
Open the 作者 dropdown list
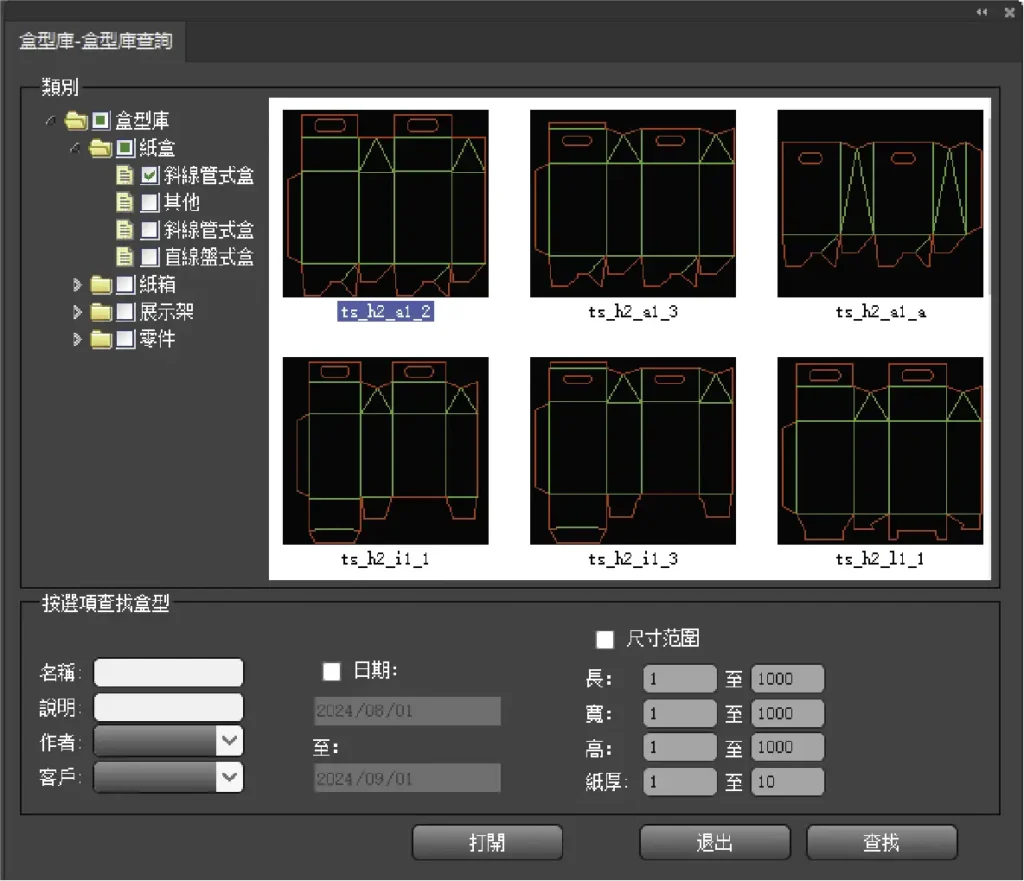pyautogui.click(x=229, y=741)
